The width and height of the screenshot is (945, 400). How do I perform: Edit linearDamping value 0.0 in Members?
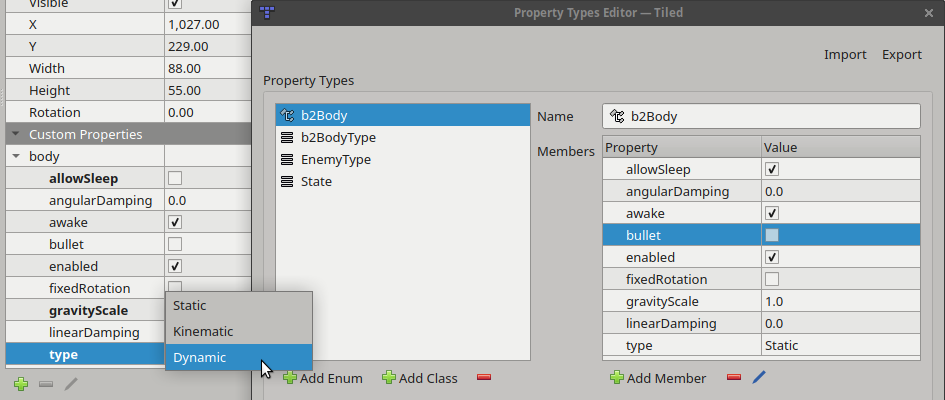(841, 323)
